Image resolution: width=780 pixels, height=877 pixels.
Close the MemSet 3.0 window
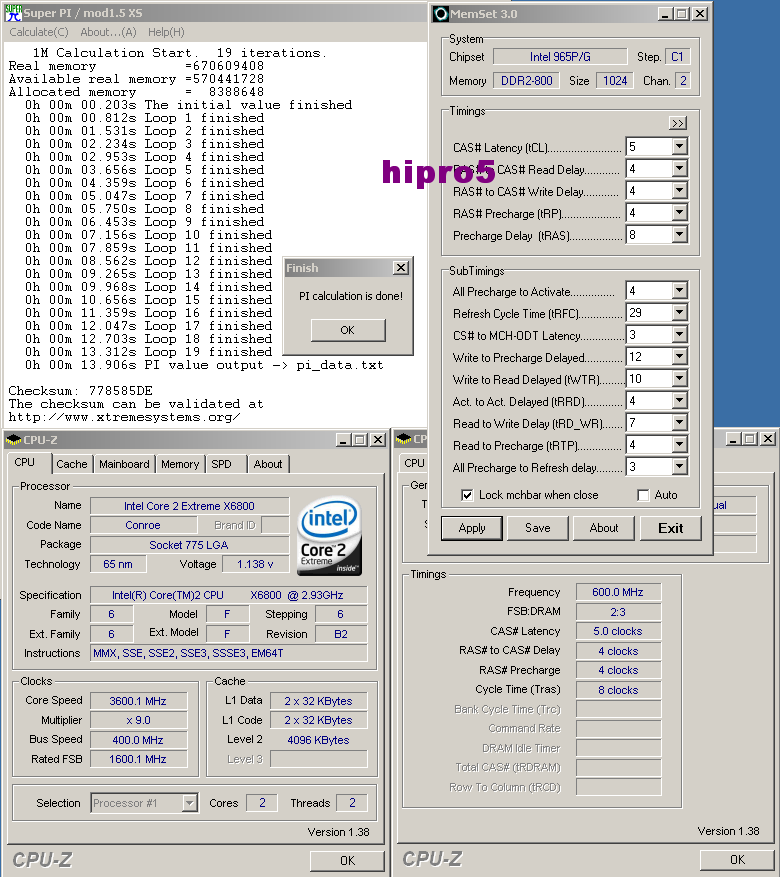699,14
